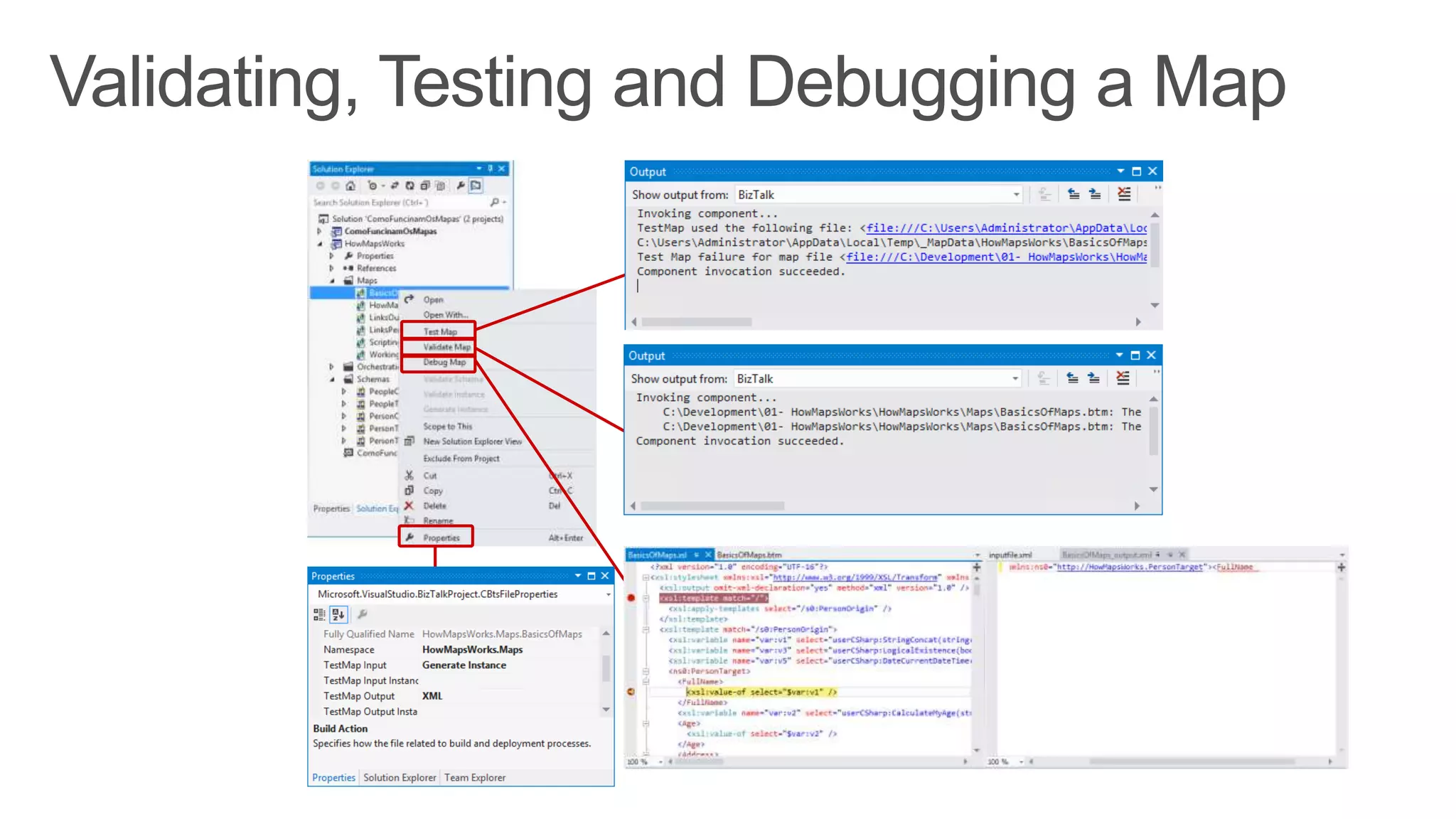This screenshot has width=1456, height=819.
Task: Click the TestMap Input Generate Instance value
Action: 464,665
